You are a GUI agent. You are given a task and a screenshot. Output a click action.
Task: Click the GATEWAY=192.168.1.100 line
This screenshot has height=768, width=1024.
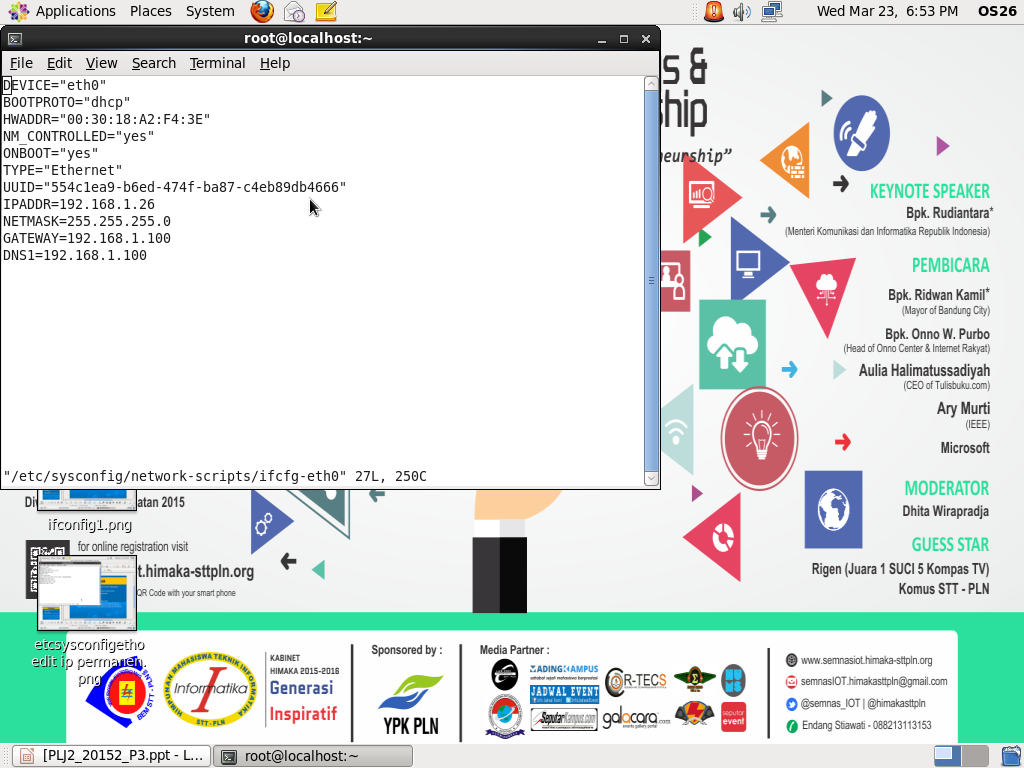[87, 238]
